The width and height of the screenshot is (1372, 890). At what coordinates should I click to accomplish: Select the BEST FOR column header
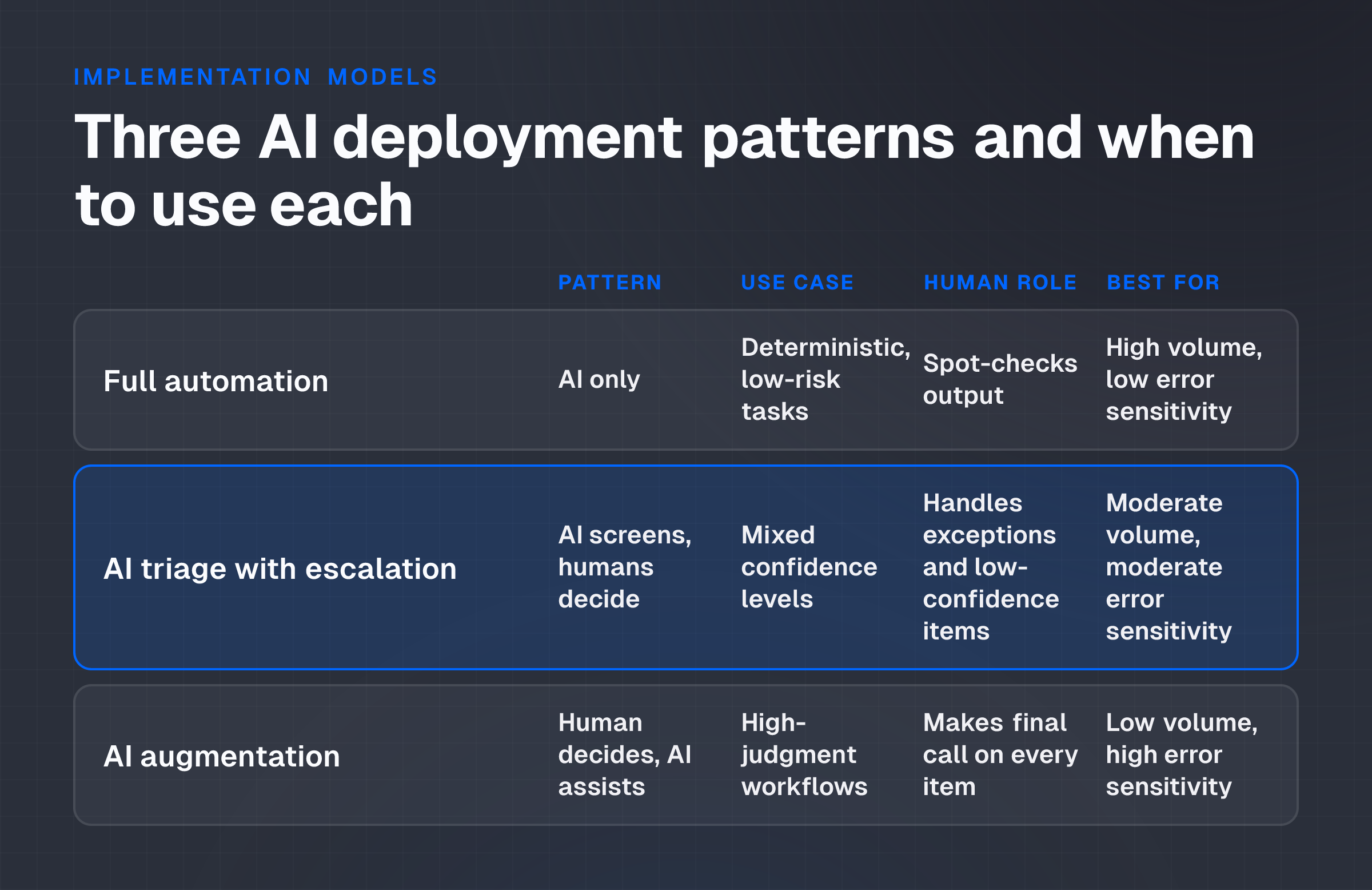point(1163,282)
